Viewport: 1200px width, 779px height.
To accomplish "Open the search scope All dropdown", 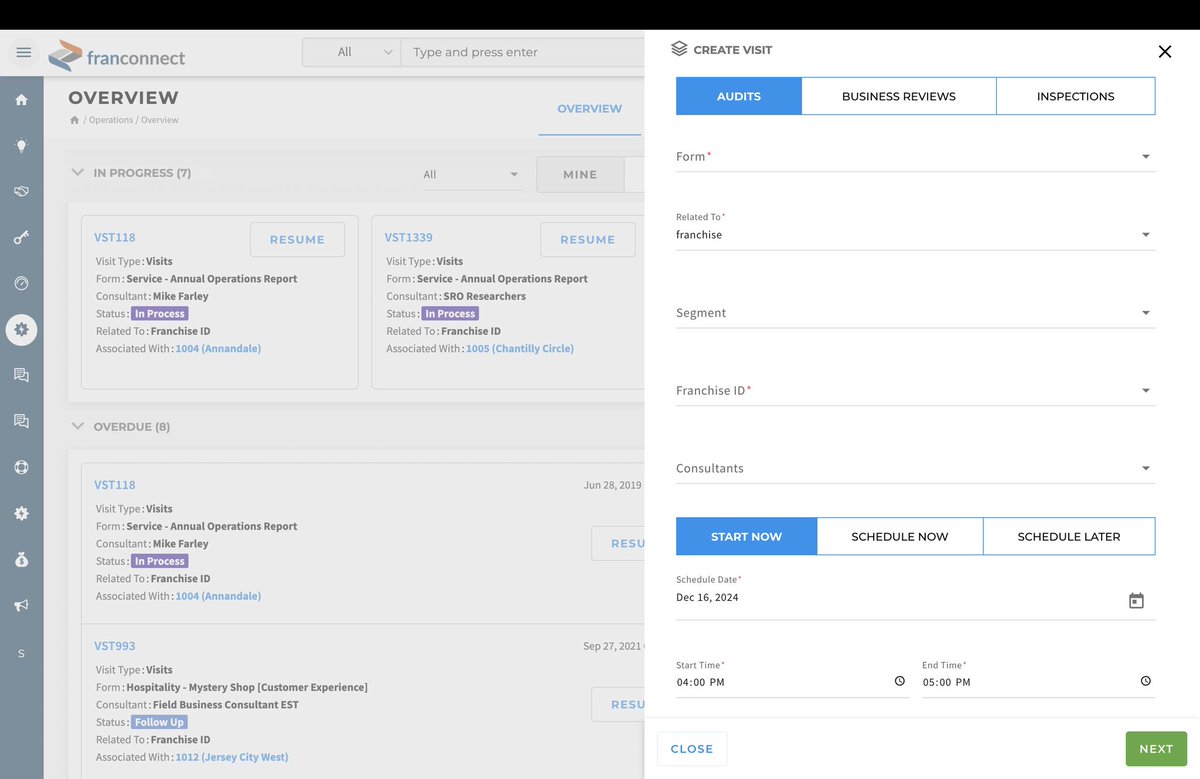I will (x=351, y=52).
